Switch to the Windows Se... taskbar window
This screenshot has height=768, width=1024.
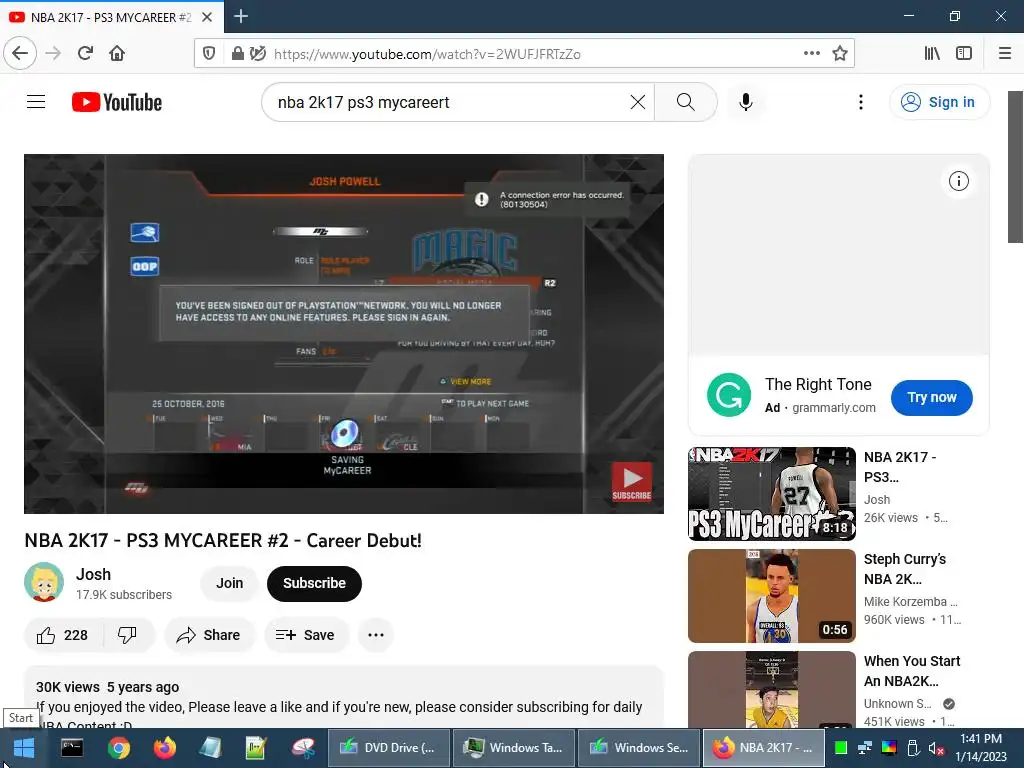coord(639,748)
